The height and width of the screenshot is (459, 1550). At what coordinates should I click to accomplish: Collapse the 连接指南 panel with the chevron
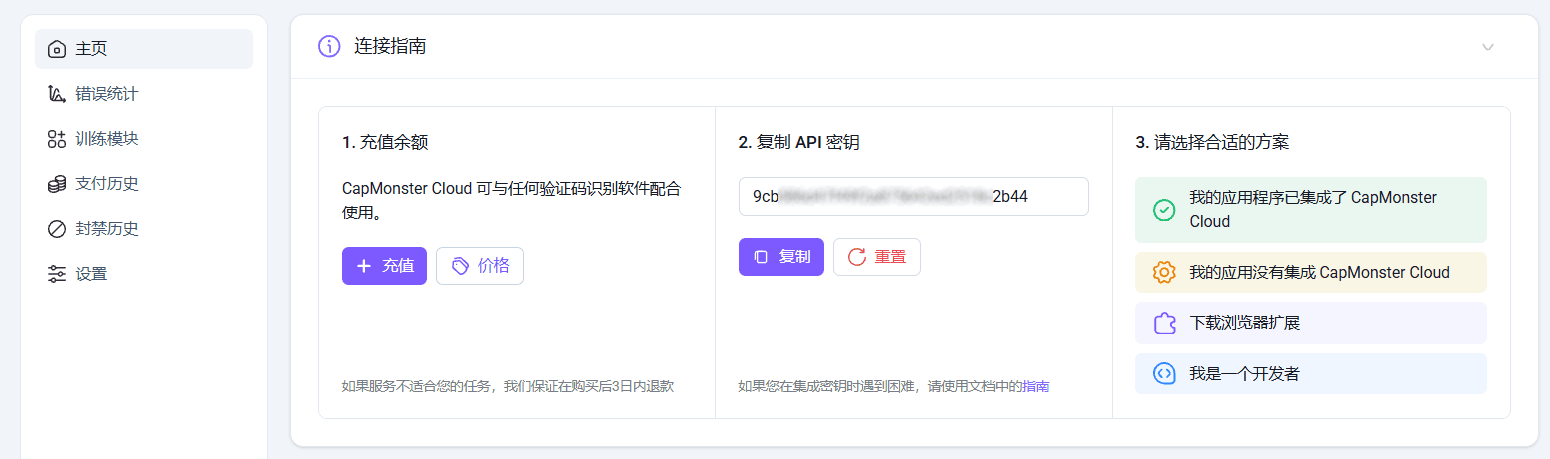1488,47
